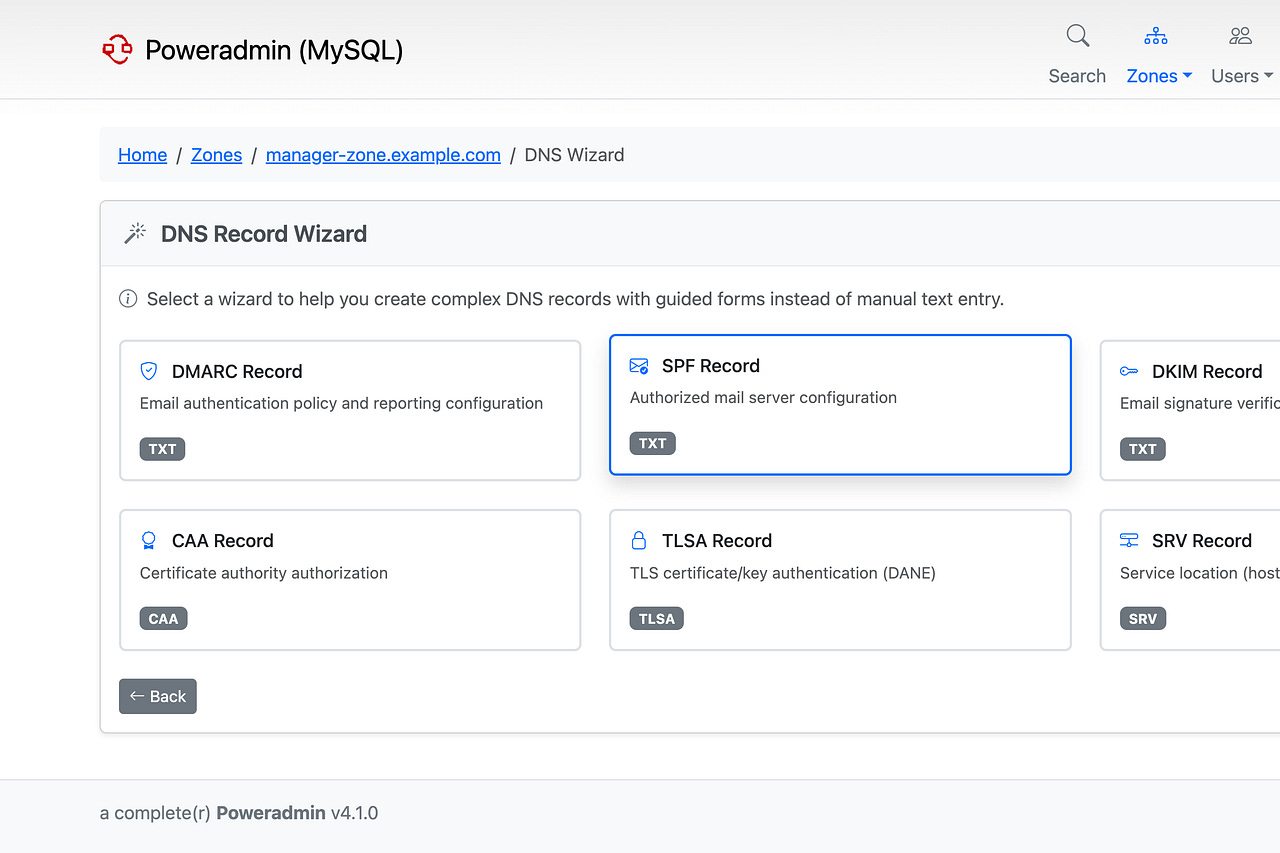Click the magnifying glass Search icon
The width and height of the screenshot is (1280, 853).
(x=1077, y=36)
